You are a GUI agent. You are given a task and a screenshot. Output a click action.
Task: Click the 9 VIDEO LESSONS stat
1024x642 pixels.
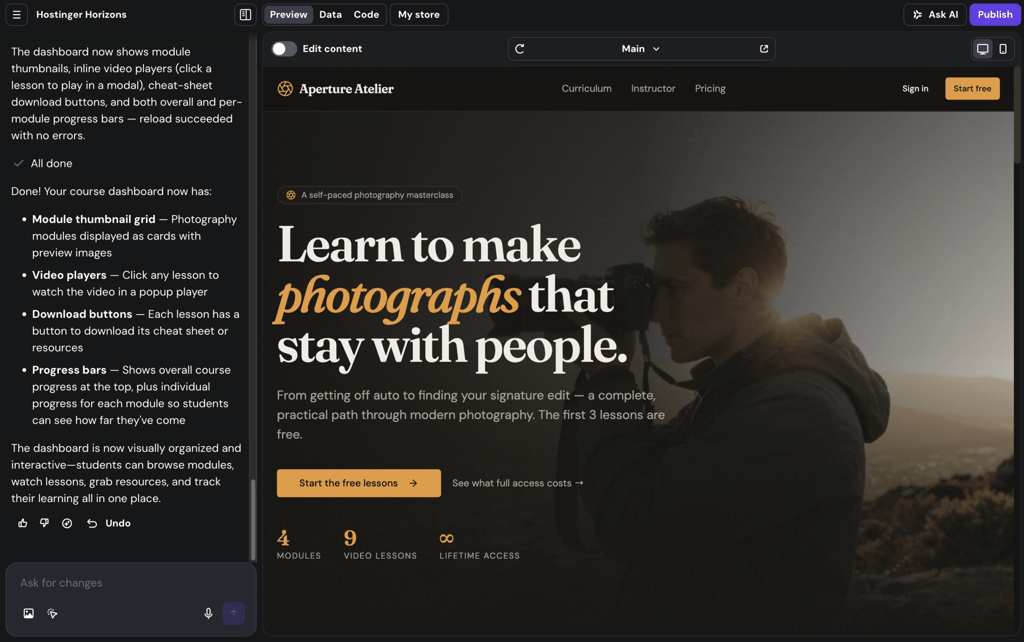click(x=380, y=545)
